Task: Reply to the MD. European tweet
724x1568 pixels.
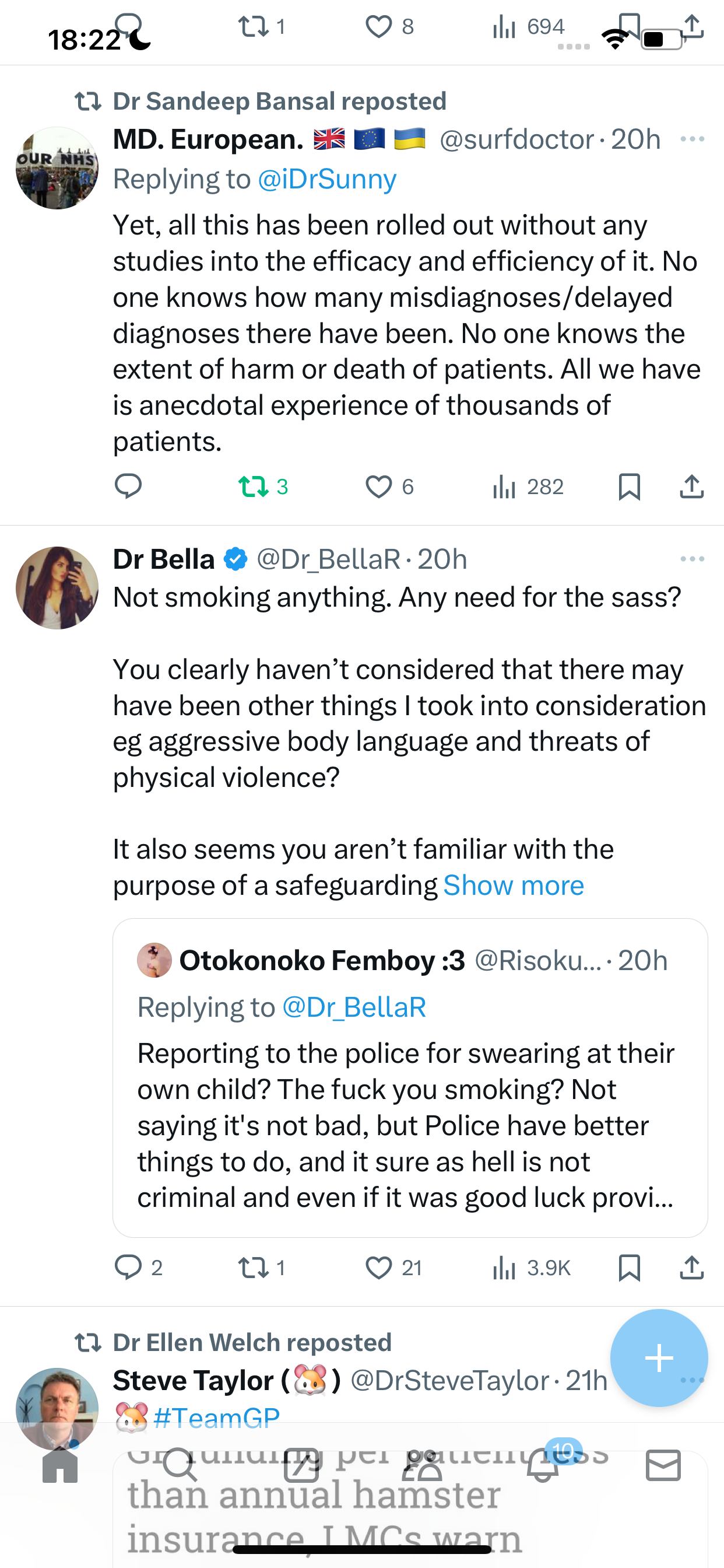Action: tap(128, 487)
